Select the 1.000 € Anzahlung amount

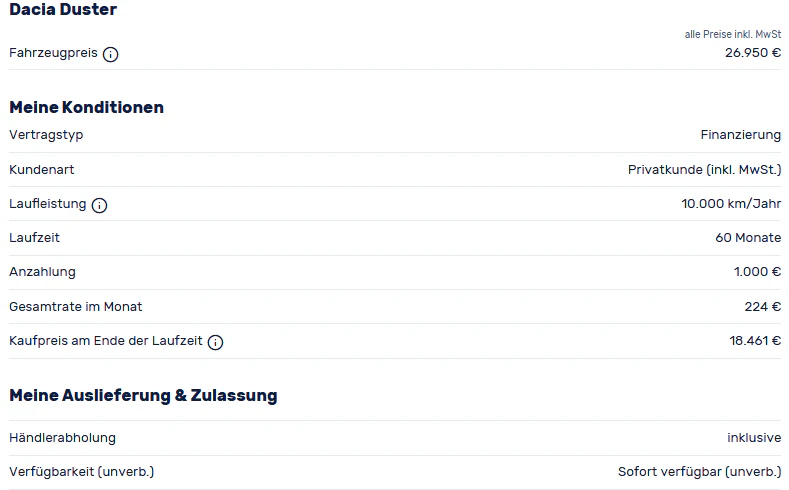coord(757,272)
